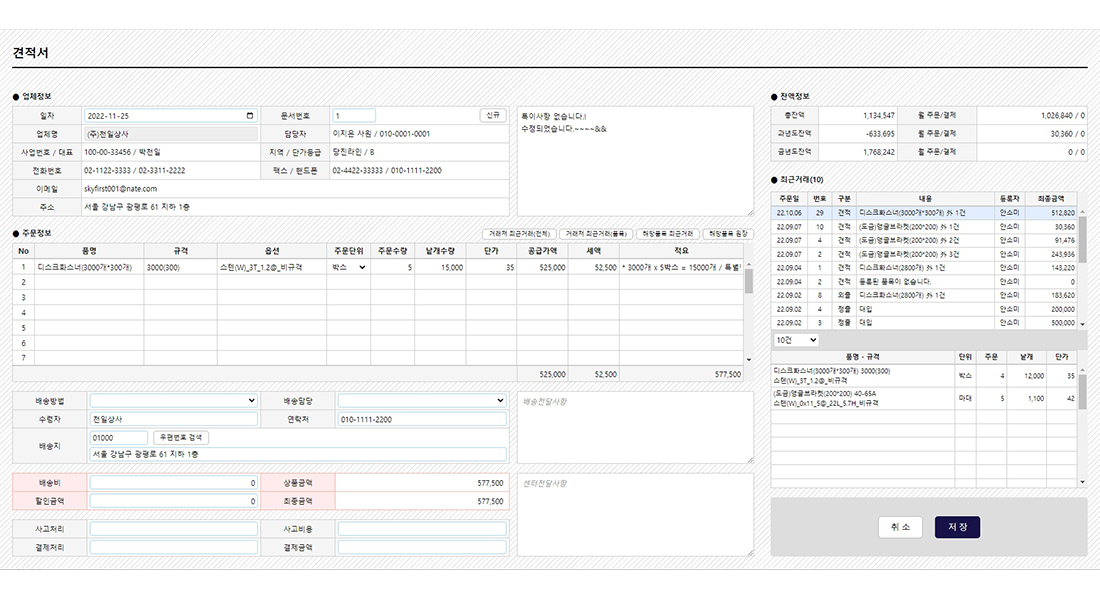1100x600 pixels.
Task: Click the 센터전달사항 text area
Action: point(635,515)
